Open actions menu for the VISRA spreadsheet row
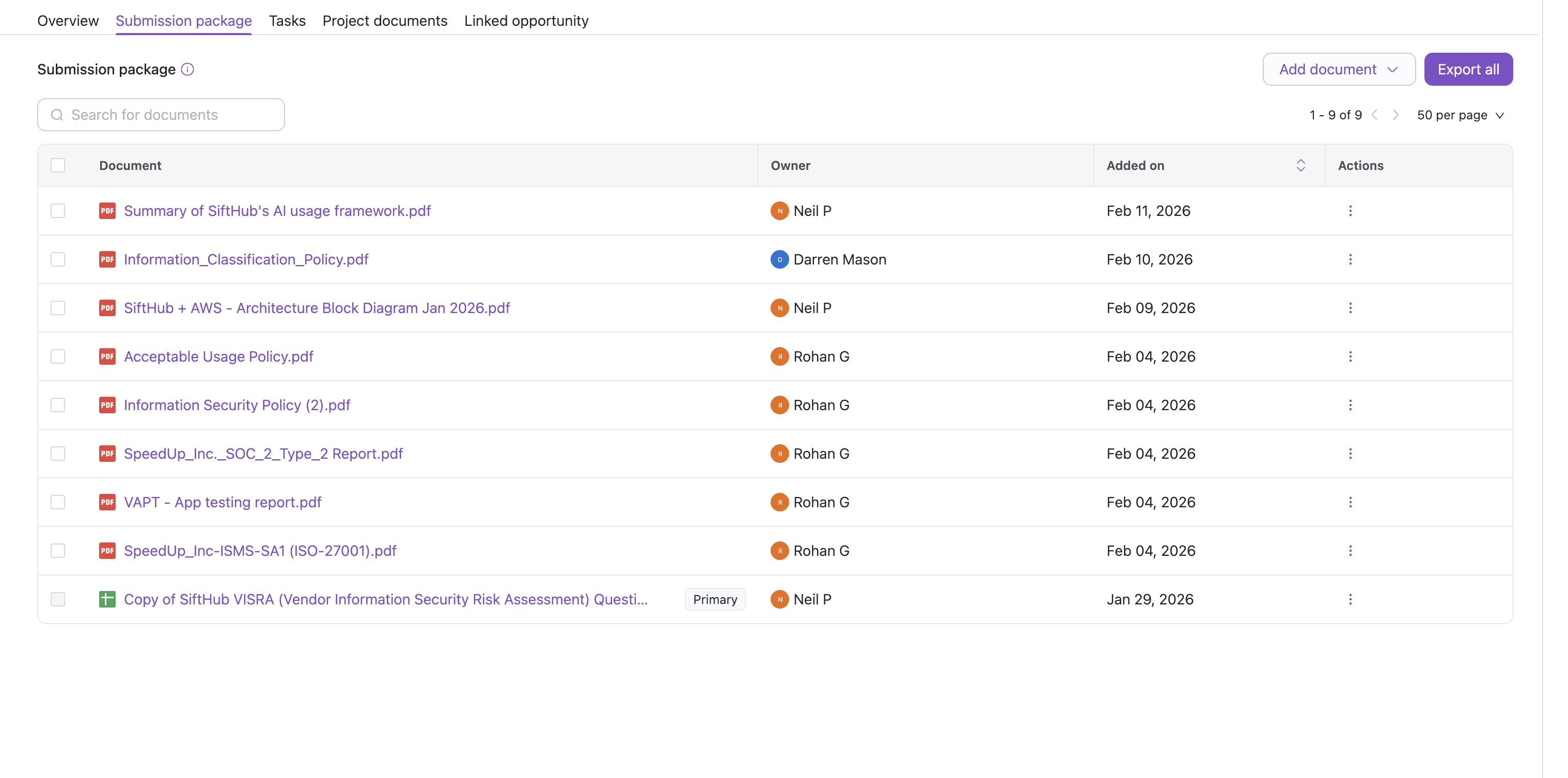 click(x=1350, y=599)
